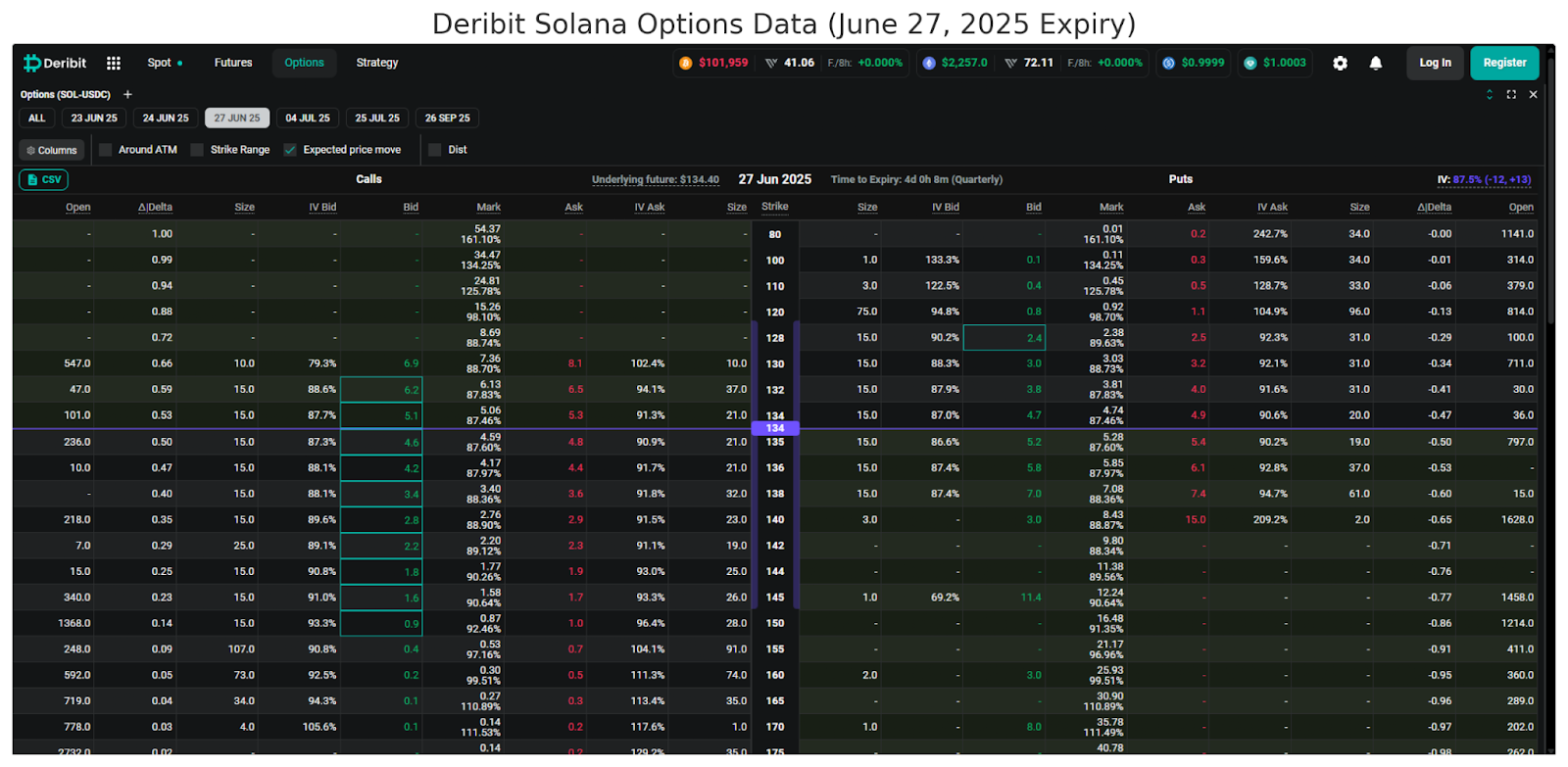Click the Register button
This screenshot has width=1568, height=767.
tap(1504, 63)
